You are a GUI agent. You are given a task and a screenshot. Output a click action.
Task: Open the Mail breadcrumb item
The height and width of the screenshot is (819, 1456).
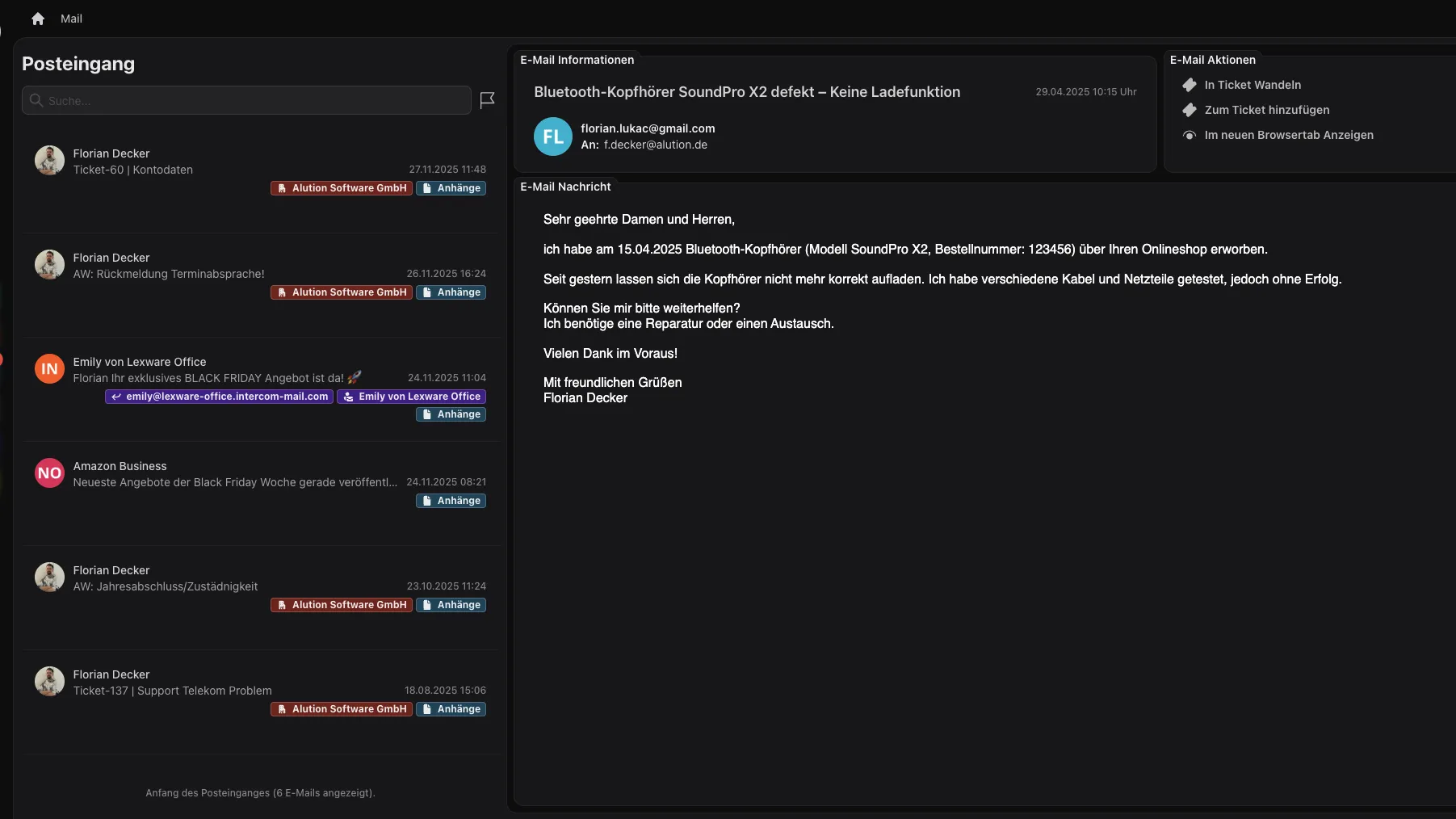[x=71, y=19]
